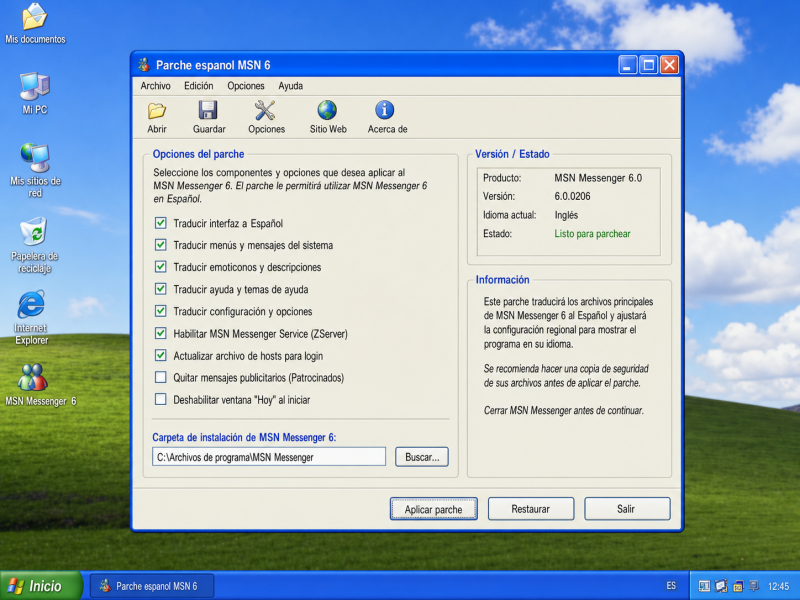Uncheck Traducir ayuda y temas de ayuda

161,289
